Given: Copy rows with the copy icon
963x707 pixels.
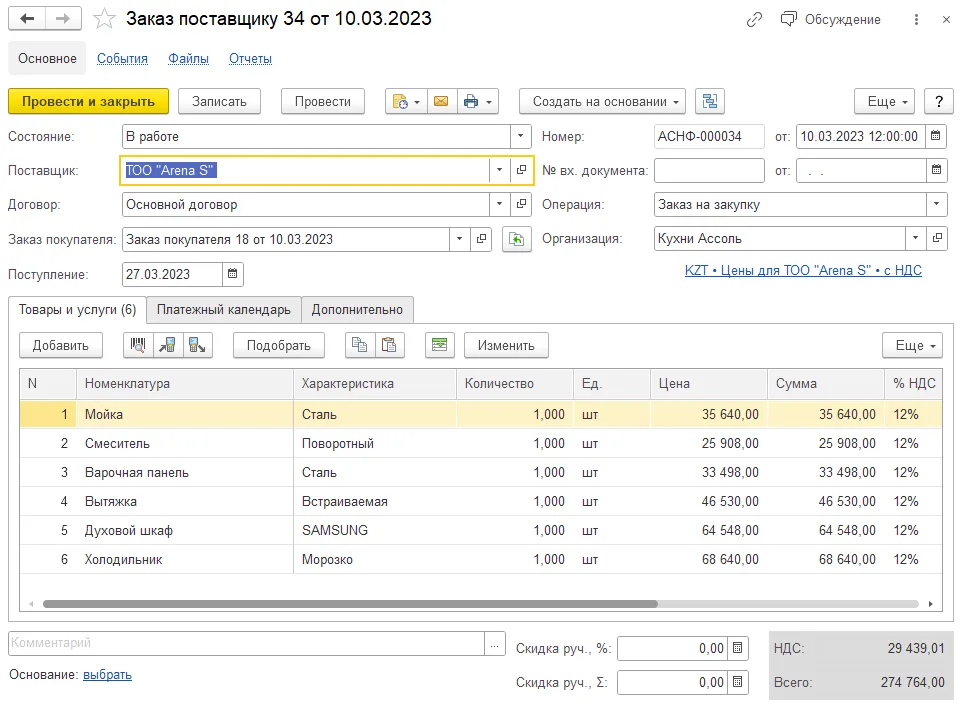Looking at the screenshot, I should [x=360, y=345].
